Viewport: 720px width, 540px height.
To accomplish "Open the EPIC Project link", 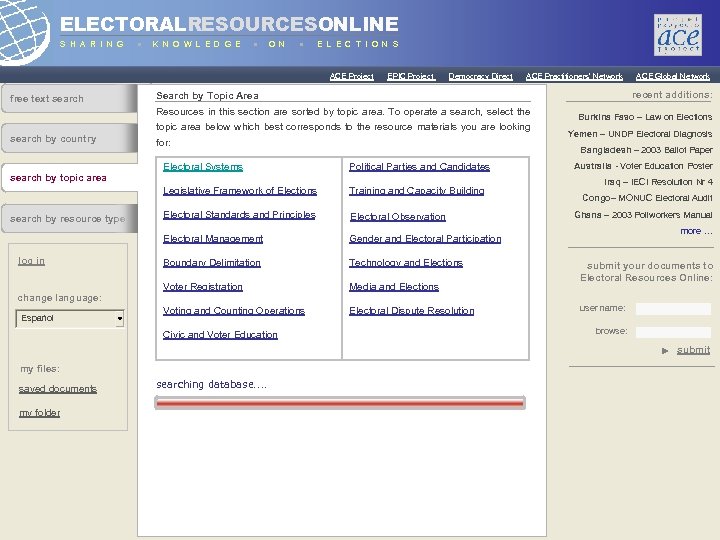I will tap(411, 76).
